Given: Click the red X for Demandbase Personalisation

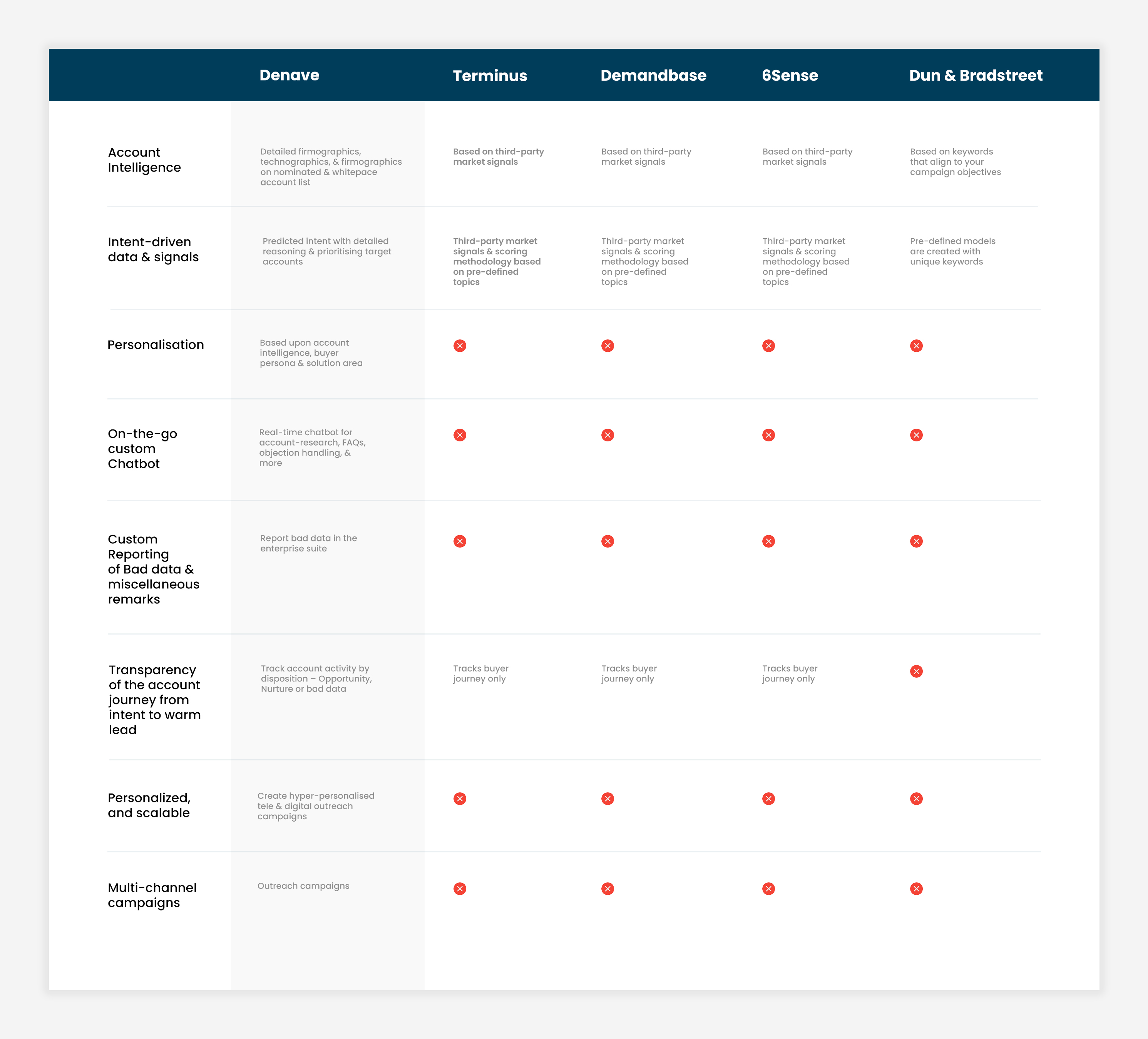Looking at the screenshot, I should coord(607,346).
